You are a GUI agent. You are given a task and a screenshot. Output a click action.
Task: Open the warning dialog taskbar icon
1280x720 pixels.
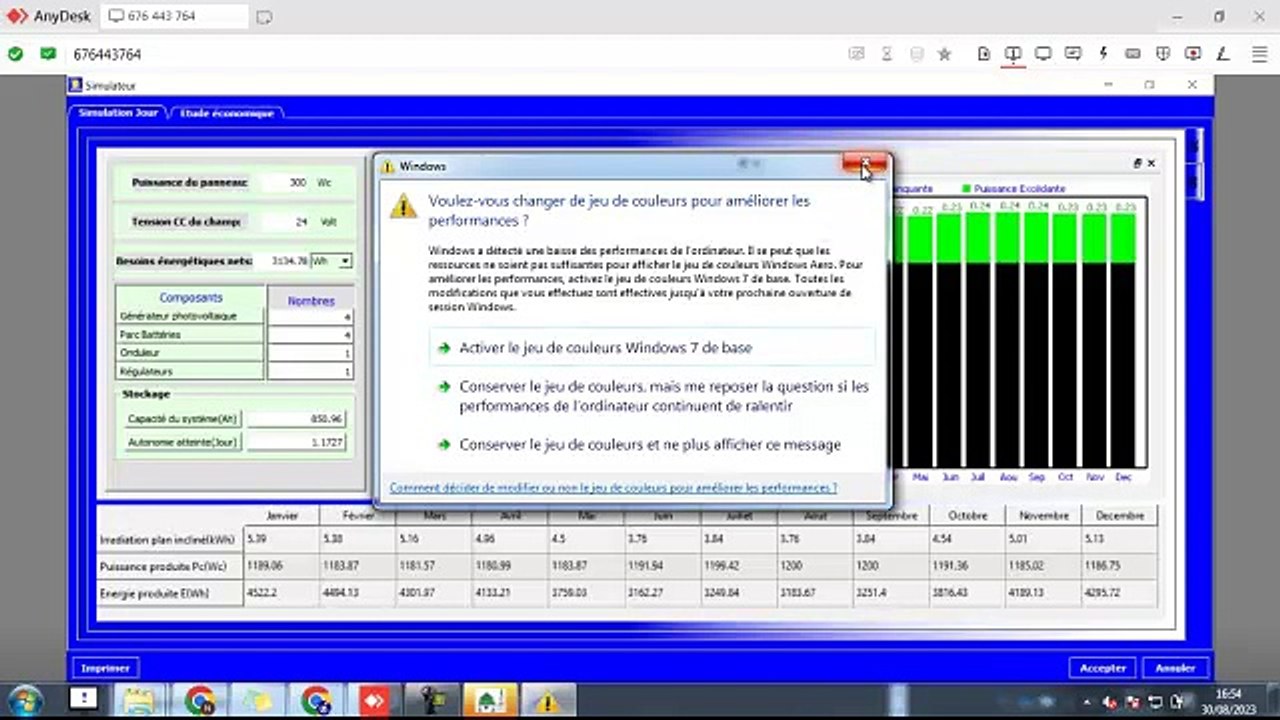click(547, 700)
